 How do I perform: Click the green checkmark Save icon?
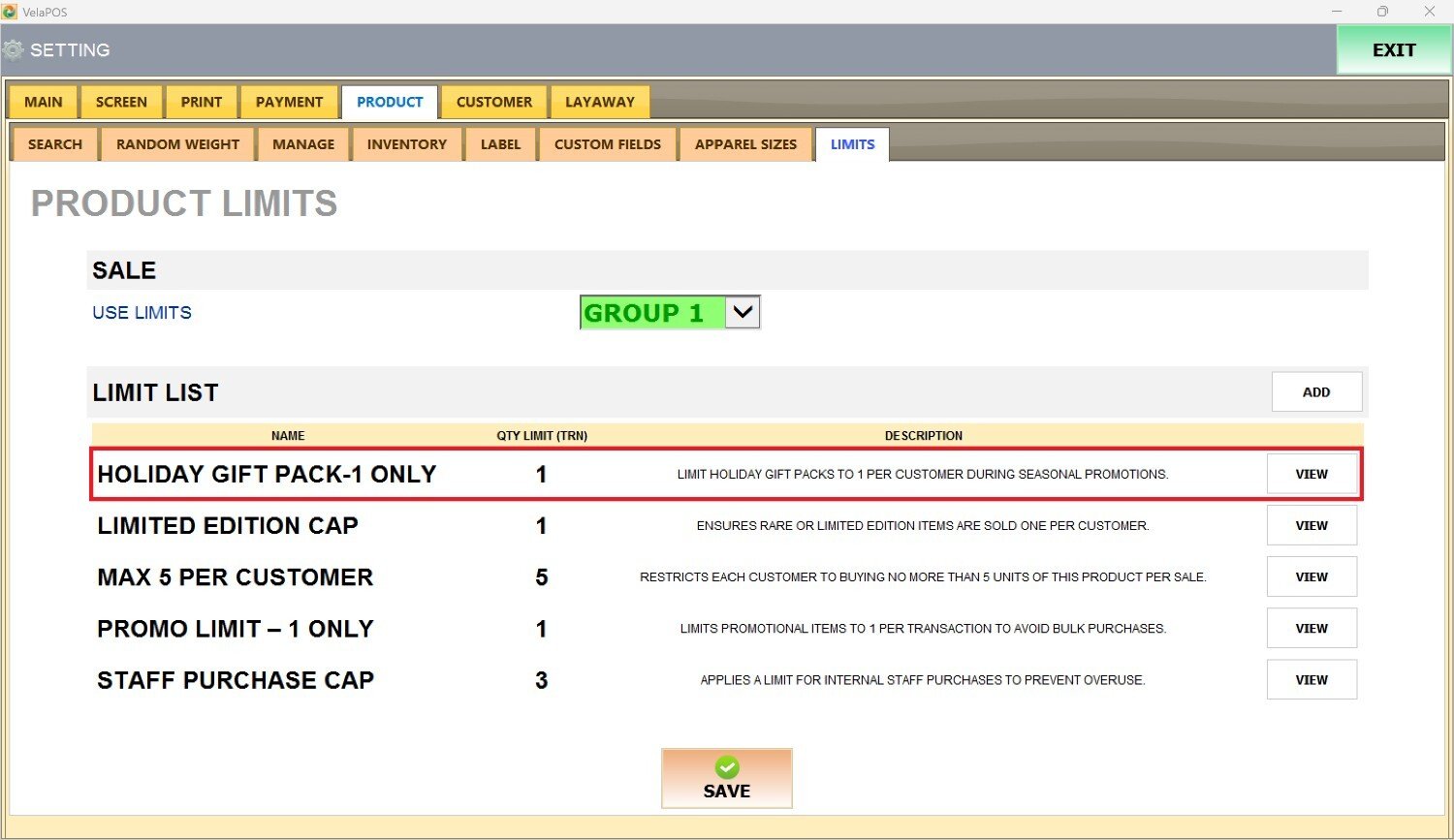(x=727, y=767)
